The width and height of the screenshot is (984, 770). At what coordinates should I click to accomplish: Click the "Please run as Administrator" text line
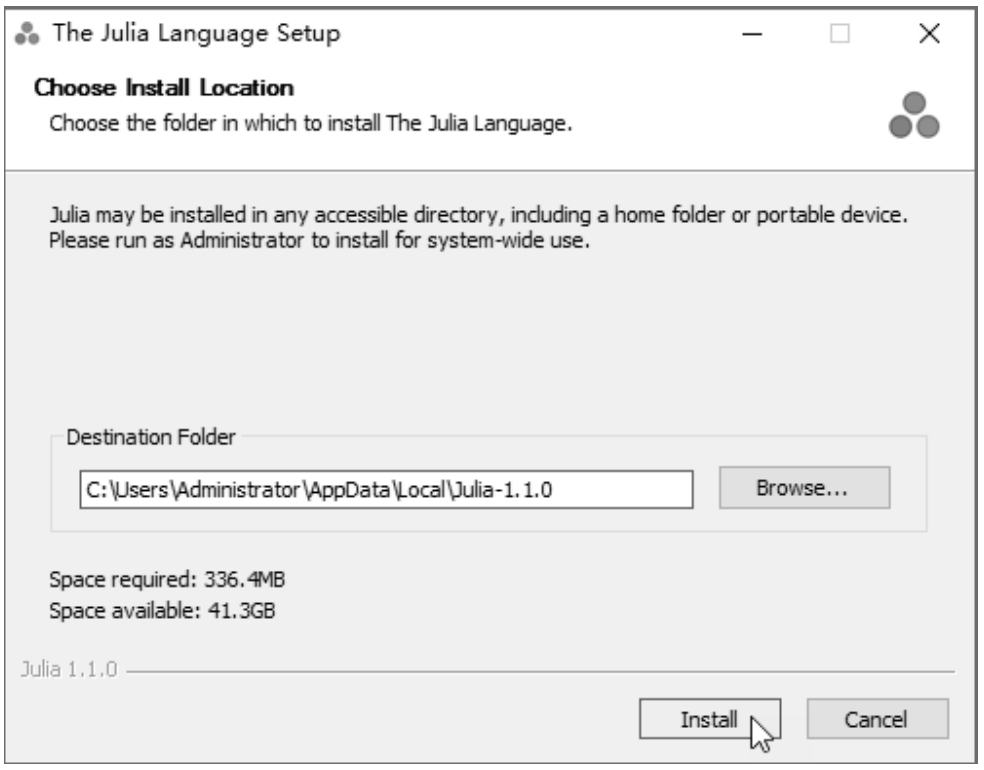[x=319, y=240]
